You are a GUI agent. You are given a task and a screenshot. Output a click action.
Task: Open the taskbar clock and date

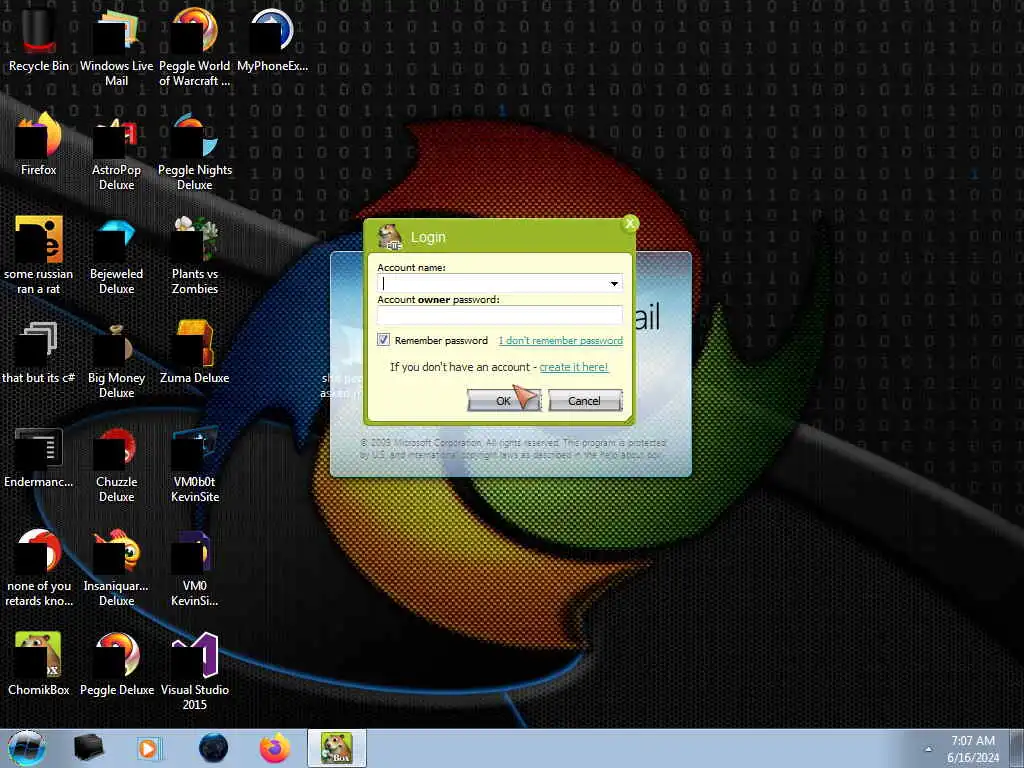973,749
